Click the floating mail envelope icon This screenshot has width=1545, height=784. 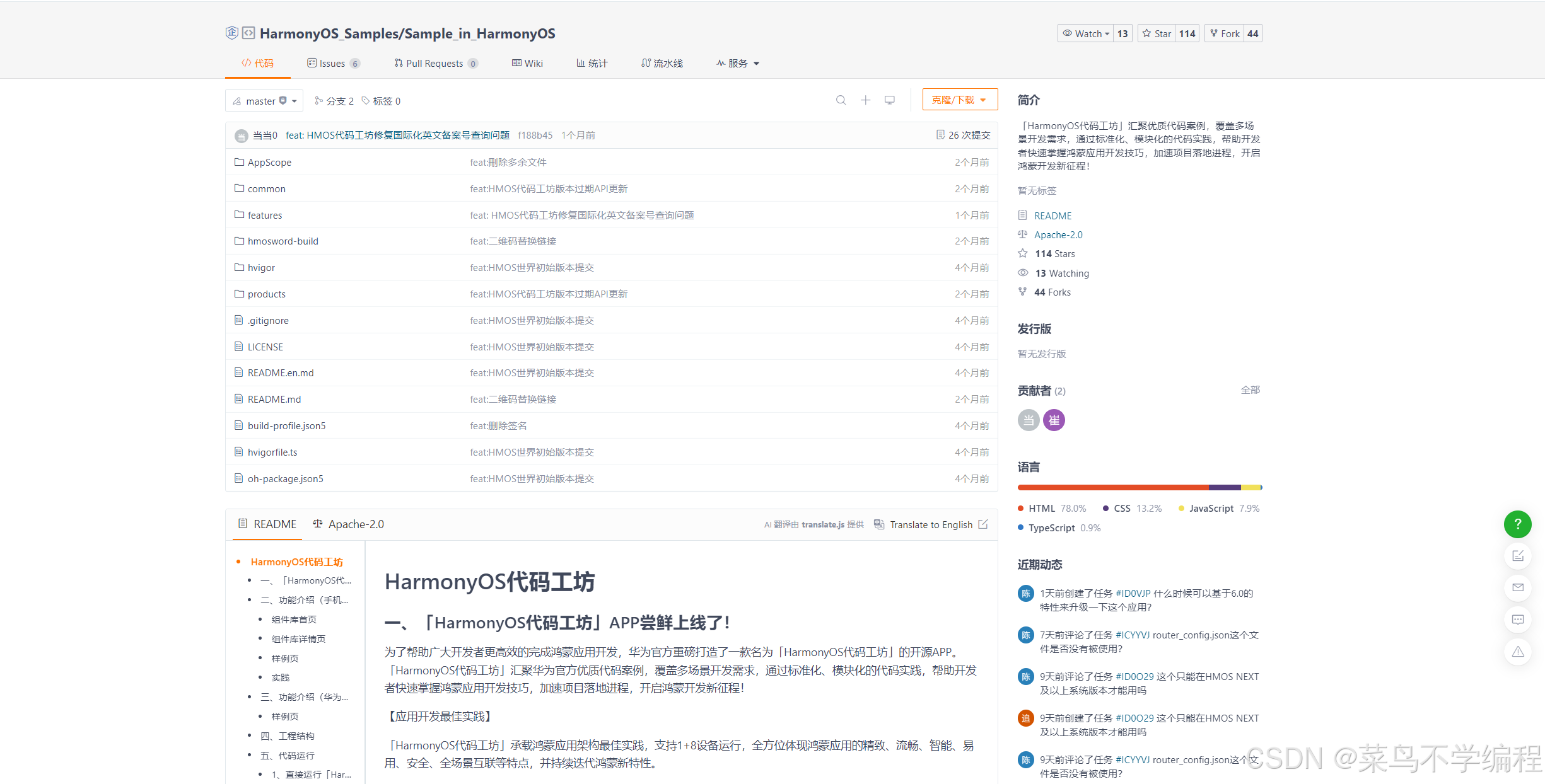coord(1517,587)
